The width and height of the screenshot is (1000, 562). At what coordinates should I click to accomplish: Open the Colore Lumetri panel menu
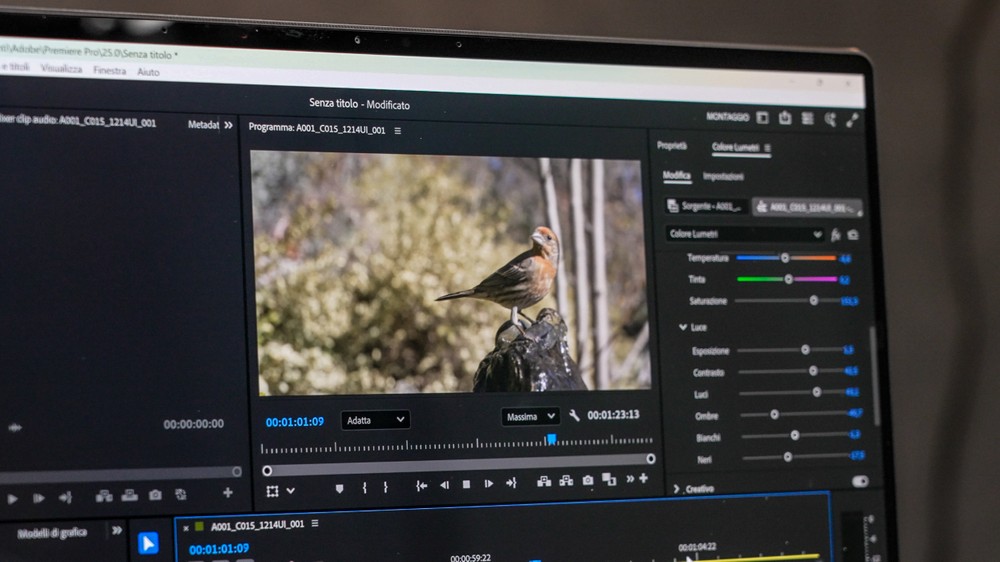click(767, 148)
